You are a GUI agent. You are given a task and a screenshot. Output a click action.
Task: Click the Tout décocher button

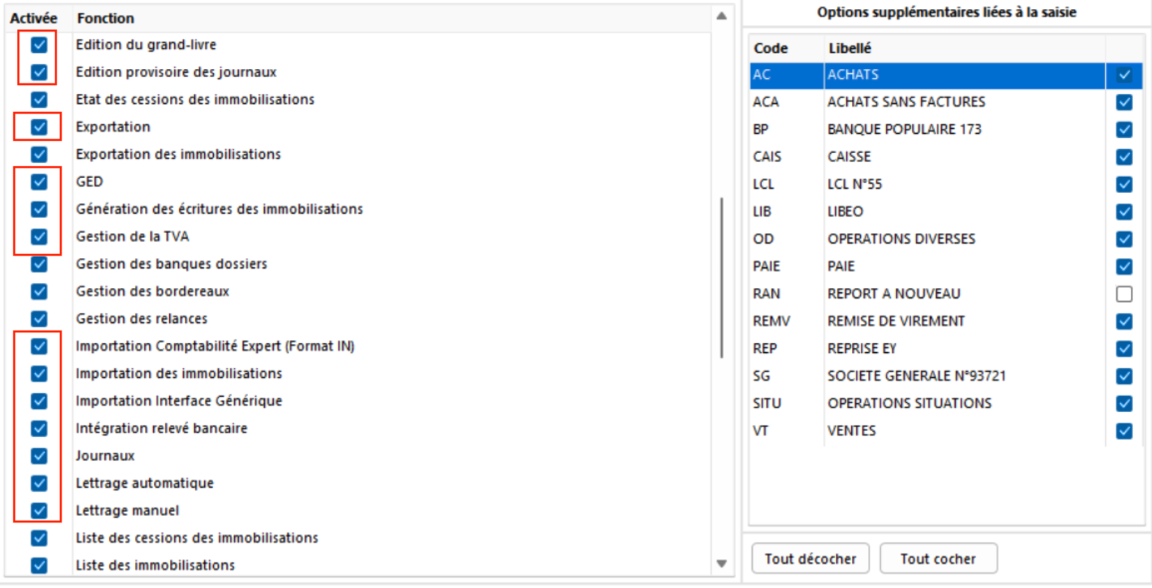click(x=810, y=559)
